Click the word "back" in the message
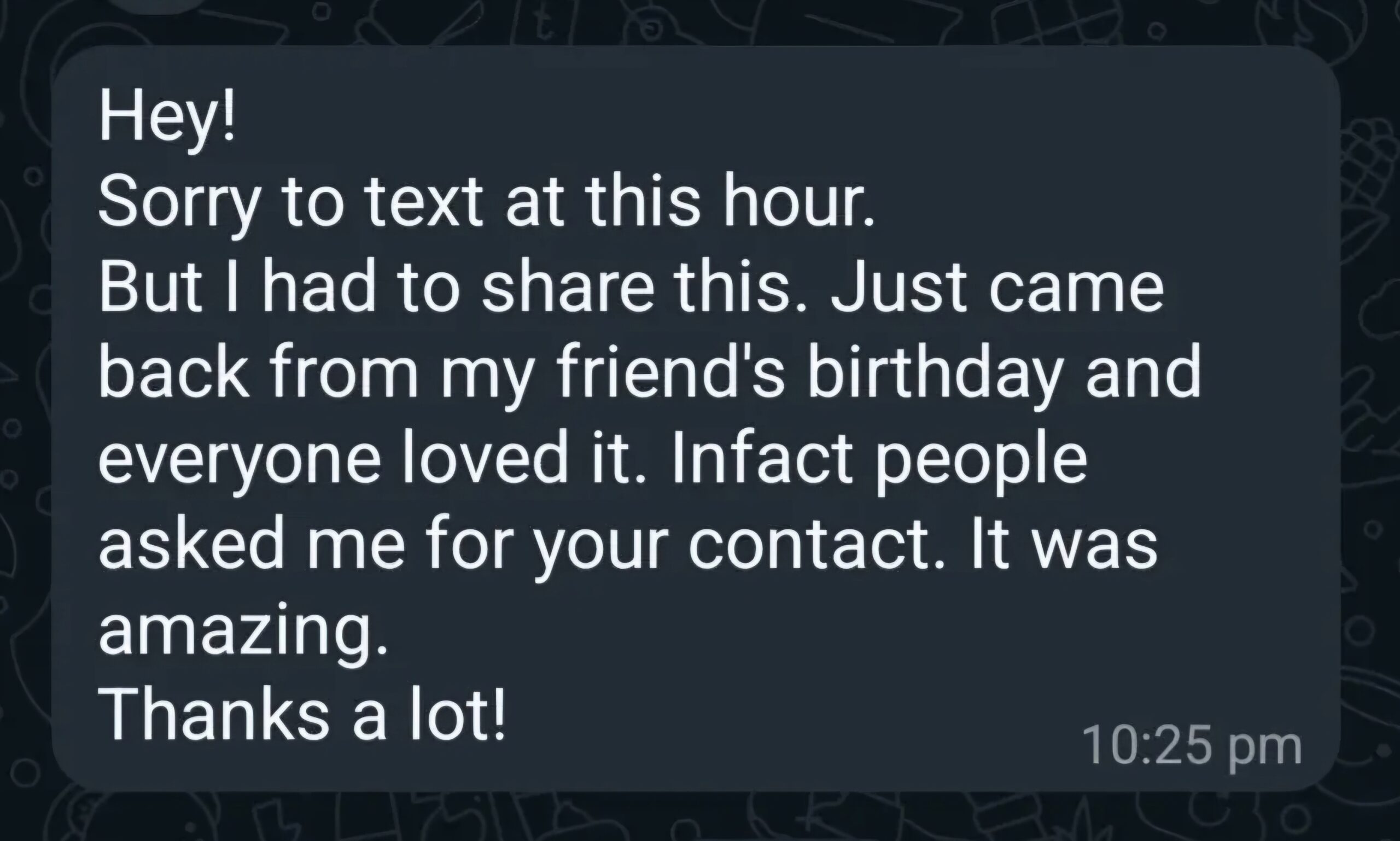The width and height of the screenshot is (1400, 841). tap(173, 373)
